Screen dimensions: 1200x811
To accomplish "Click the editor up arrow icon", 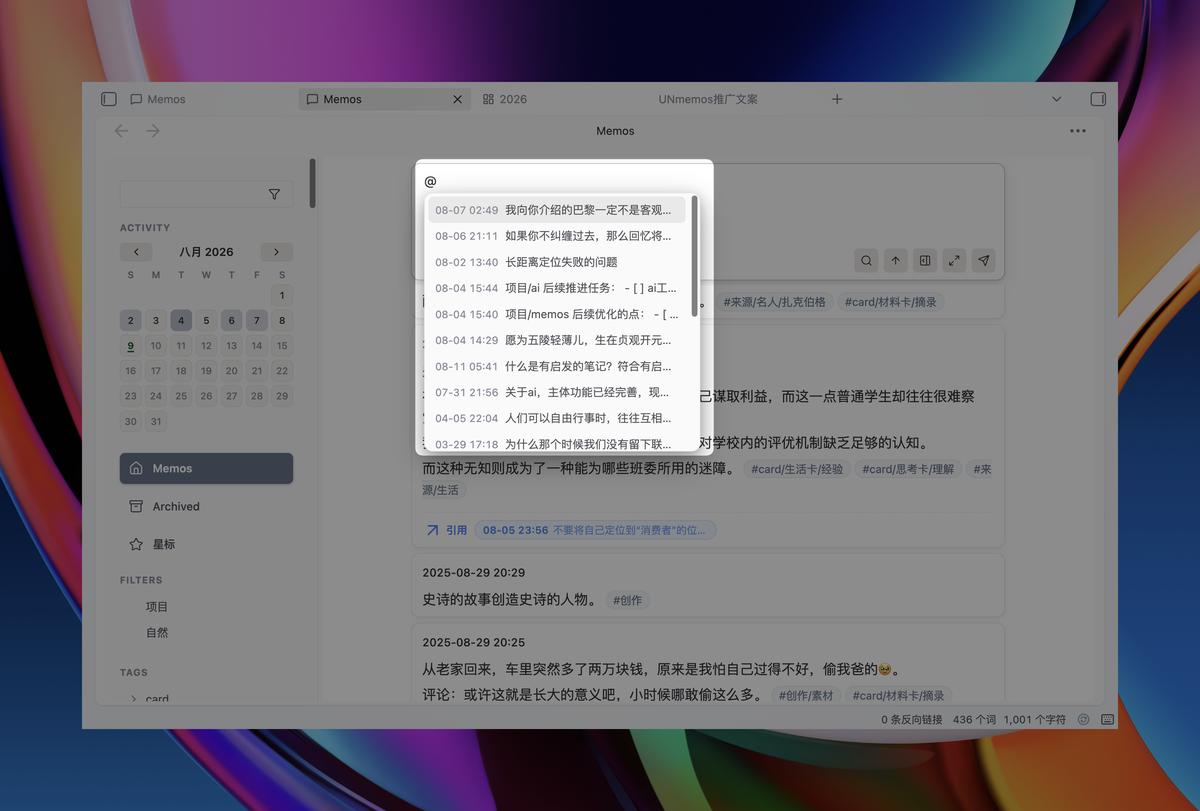I will pyautogui.click(x=895, y=261).
